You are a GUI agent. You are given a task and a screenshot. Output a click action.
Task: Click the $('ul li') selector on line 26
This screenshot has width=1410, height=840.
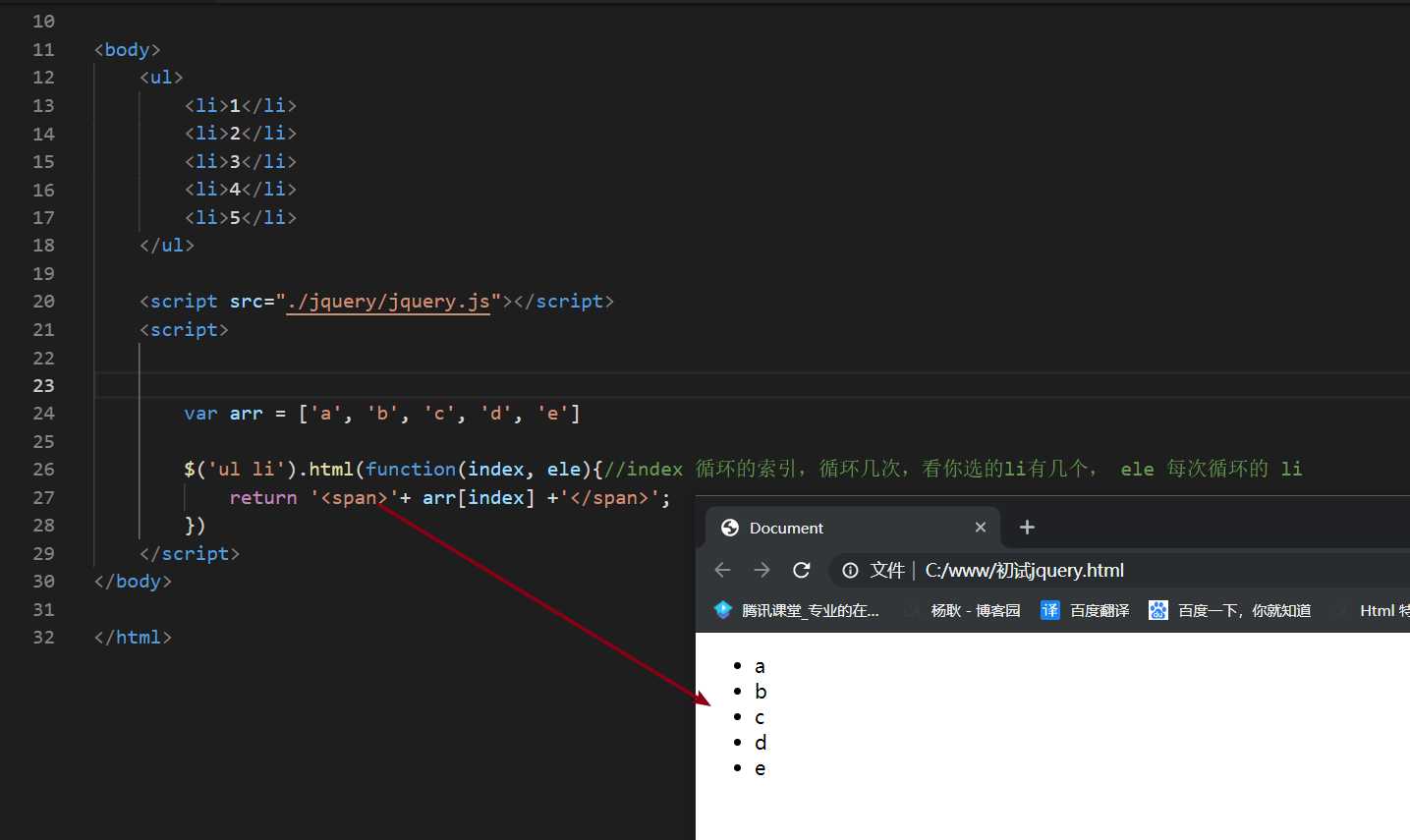coord(240,469)
